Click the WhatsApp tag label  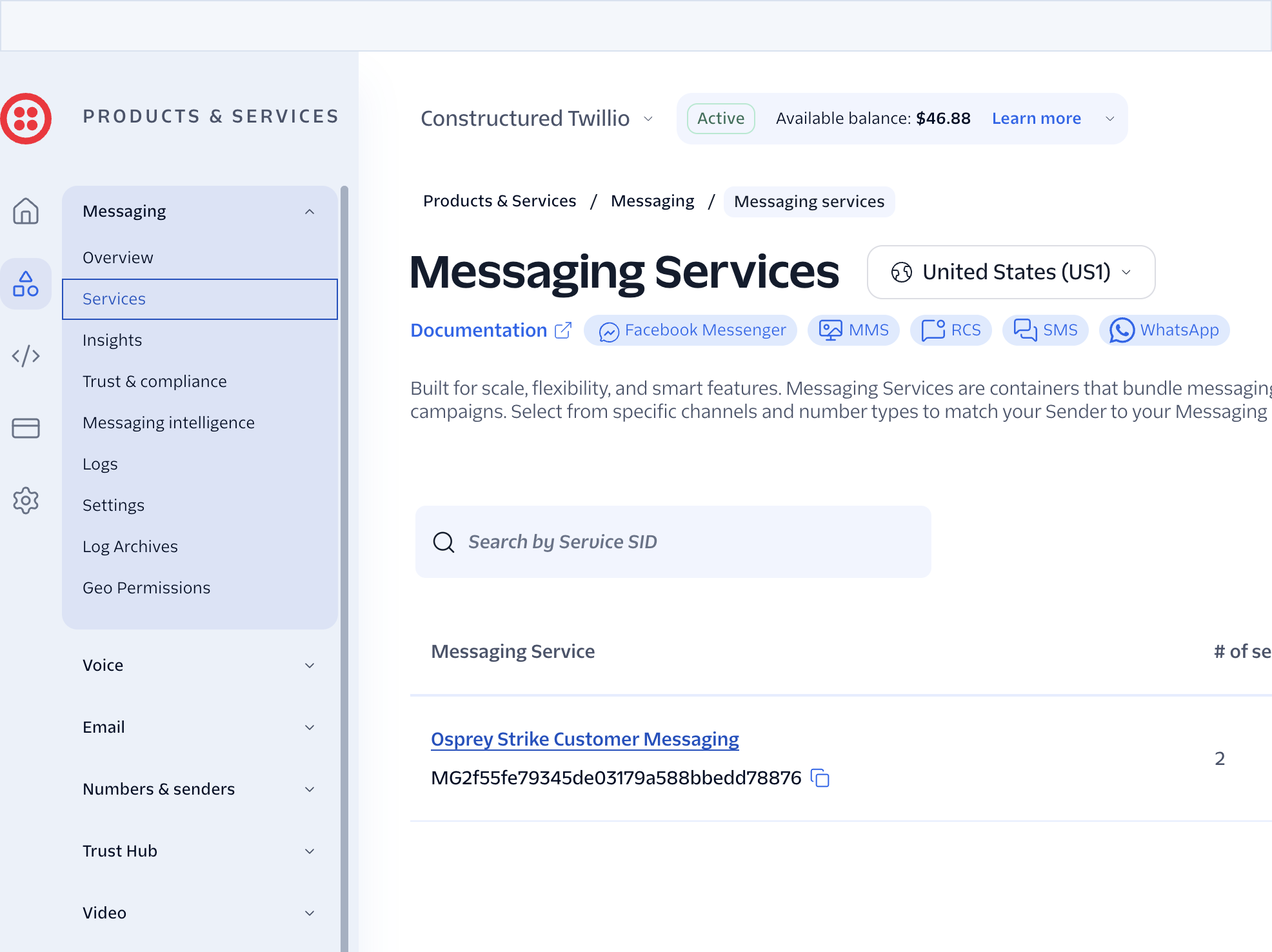tap(1180, 330)
